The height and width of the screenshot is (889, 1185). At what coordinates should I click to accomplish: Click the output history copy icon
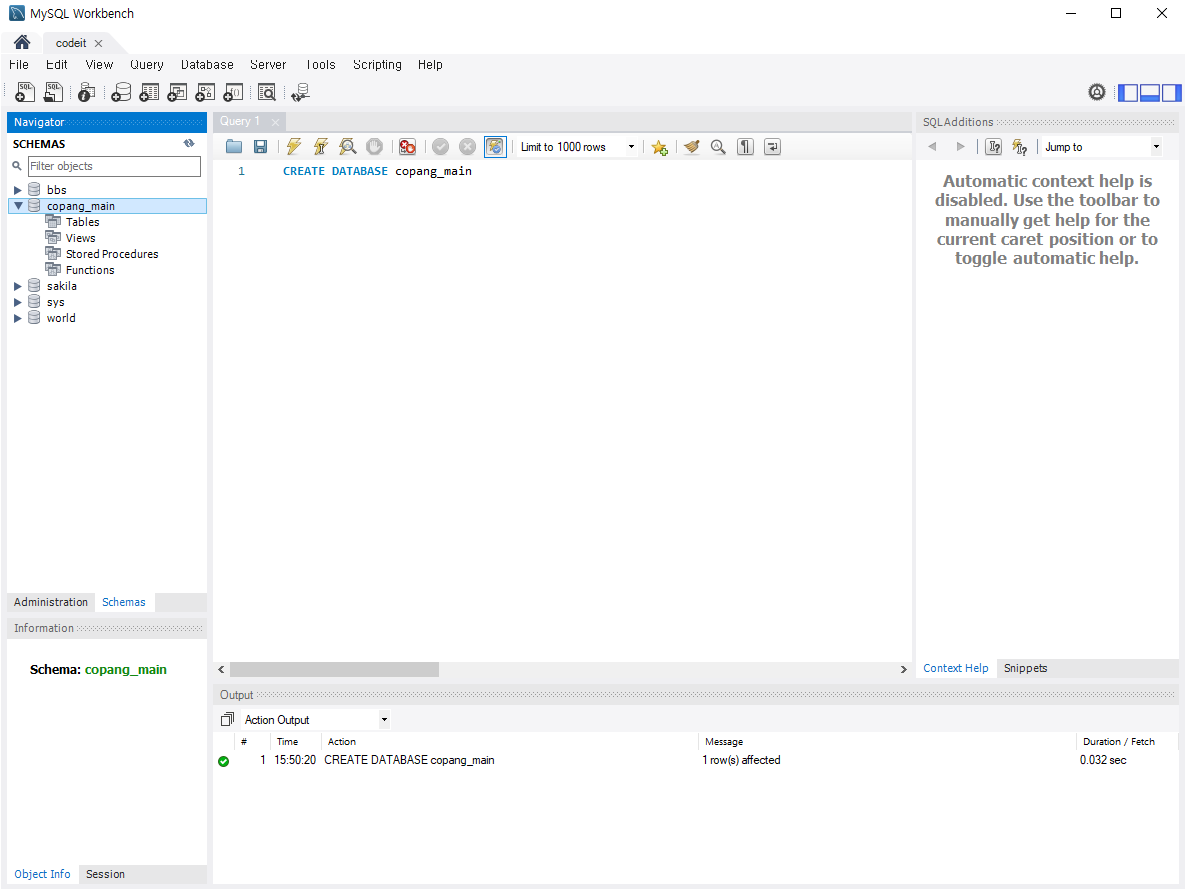pyautogui.click(x=227, y=720)
